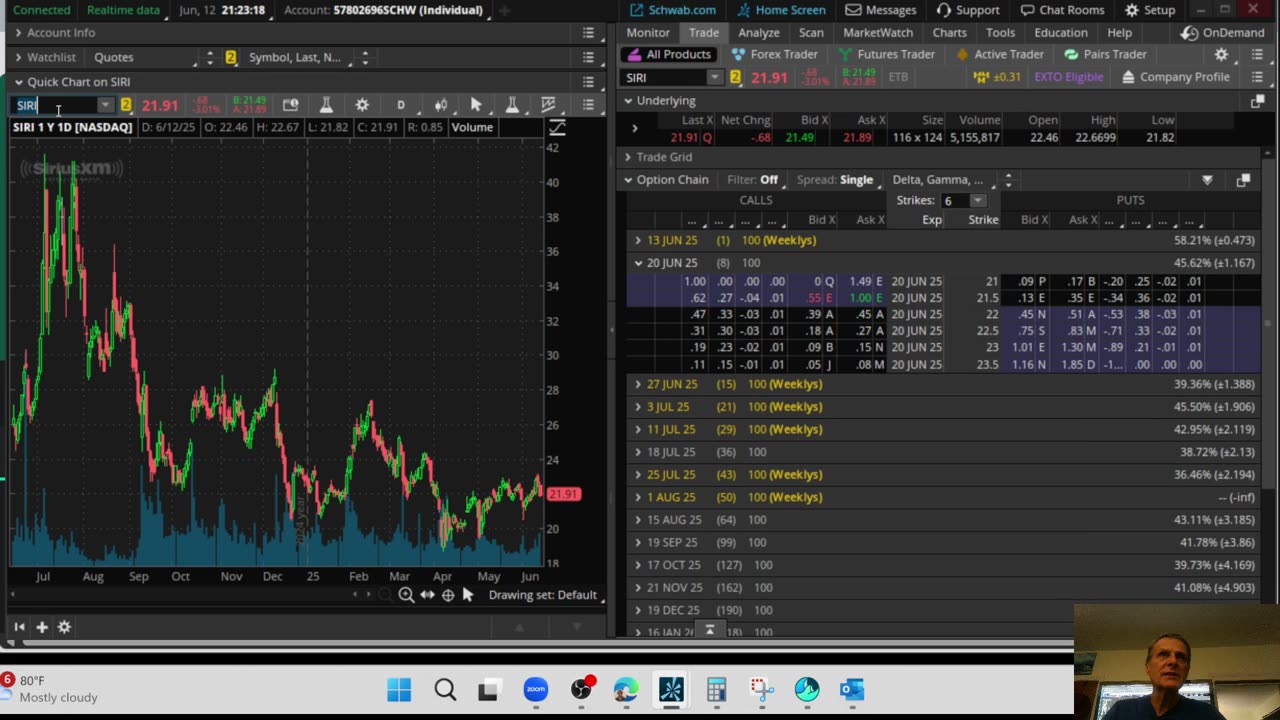Open Zoom from the taskbar
Screen dimensions: 1280x720
point(536,690)
